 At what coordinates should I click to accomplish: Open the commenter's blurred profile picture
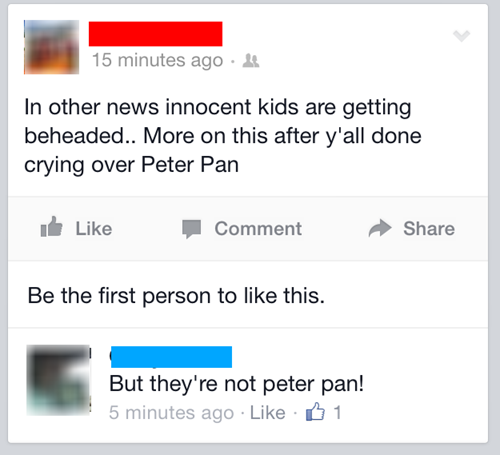[58, 380]
